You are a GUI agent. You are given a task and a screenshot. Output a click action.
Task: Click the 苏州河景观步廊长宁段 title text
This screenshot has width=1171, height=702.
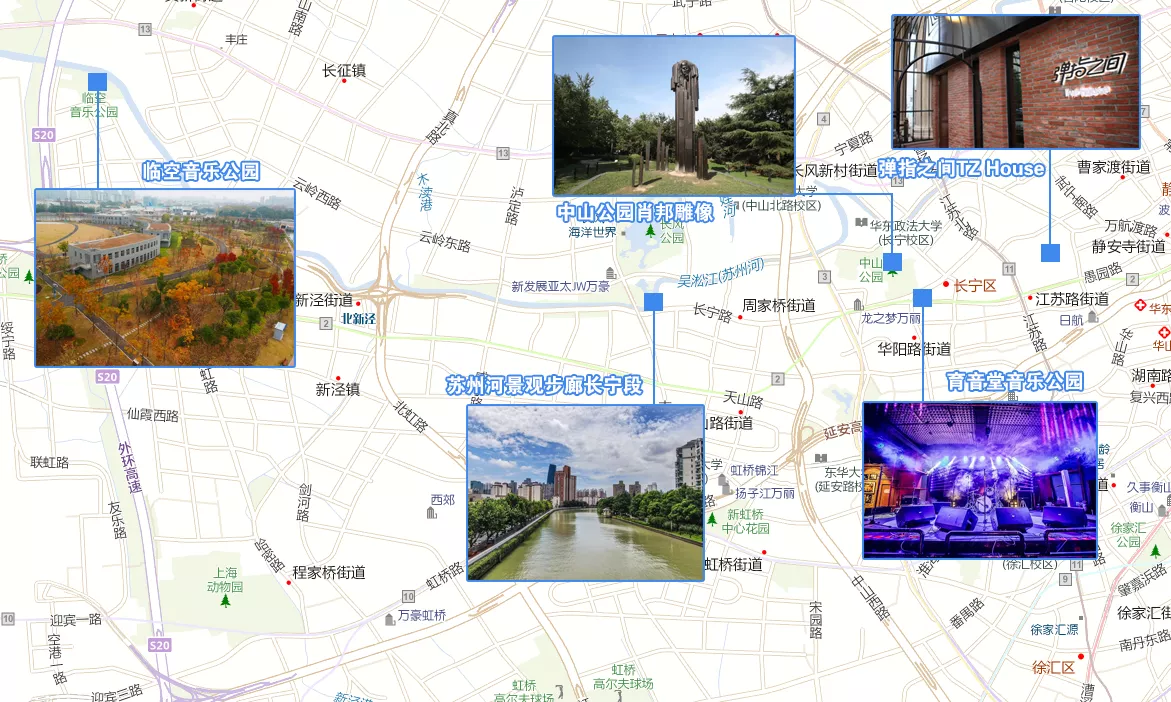(x=543, y=385)
